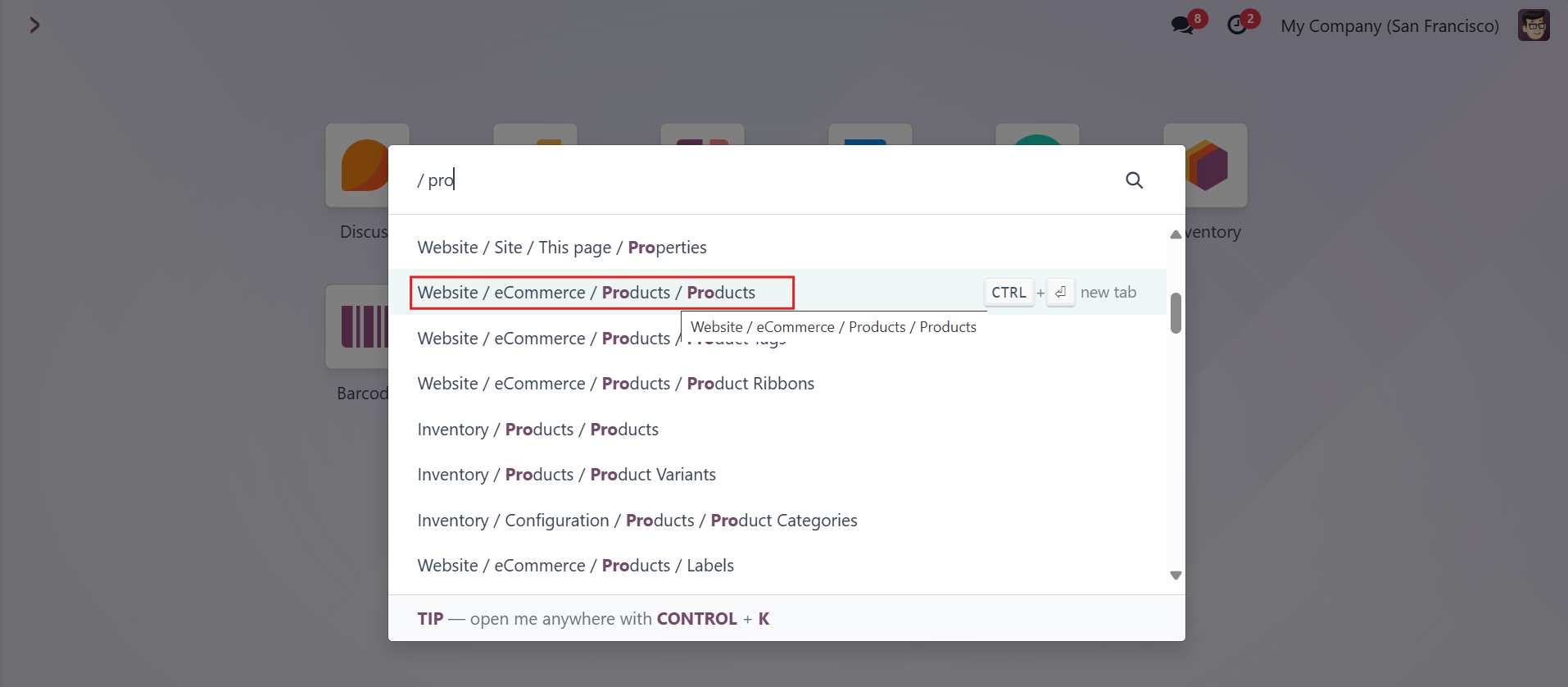This screenshot has width=1568, height=687.
Task: Click the user avatar in the top bar
Action: point(1534,25)
